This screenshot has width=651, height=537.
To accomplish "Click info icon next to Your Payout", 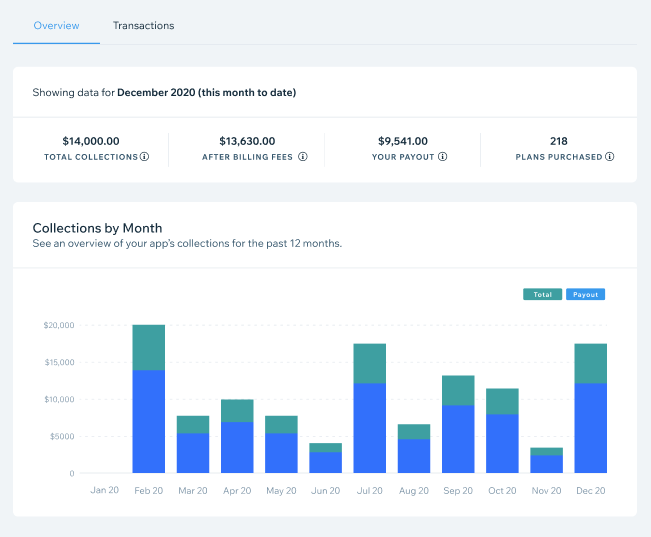I will [443, 157].
